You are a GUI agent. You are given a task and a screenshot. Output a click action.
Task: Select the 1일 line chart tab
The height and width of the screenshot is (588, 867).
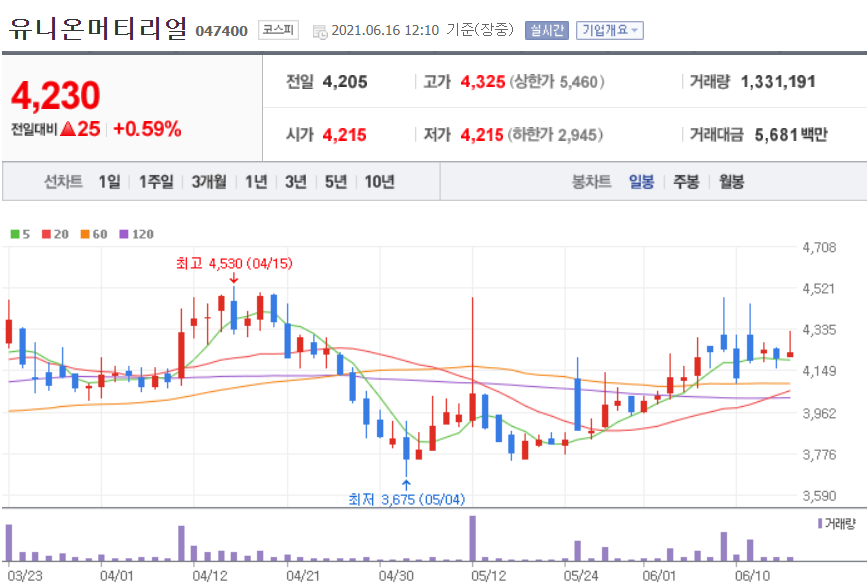[109, 181]
